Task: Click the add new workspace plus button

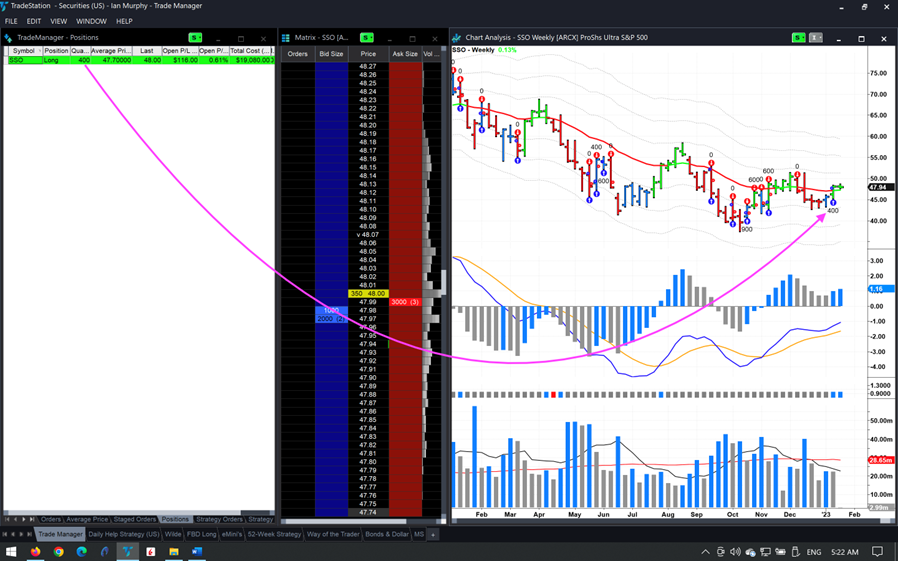Action: tap(433, 535)
